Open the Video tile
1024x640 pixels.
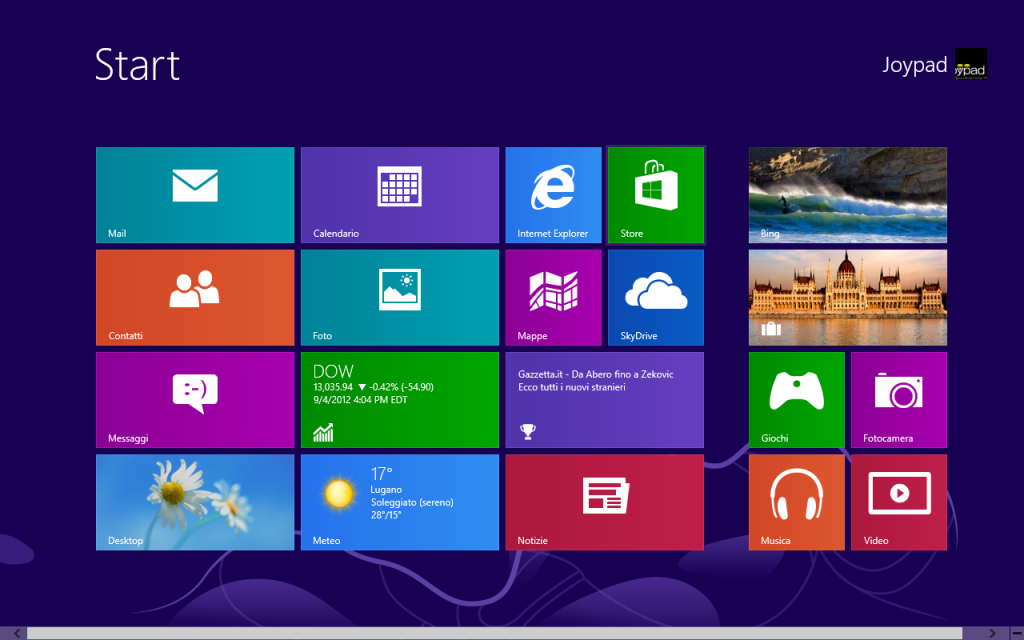pyautogui.click(x=899, y=502)
